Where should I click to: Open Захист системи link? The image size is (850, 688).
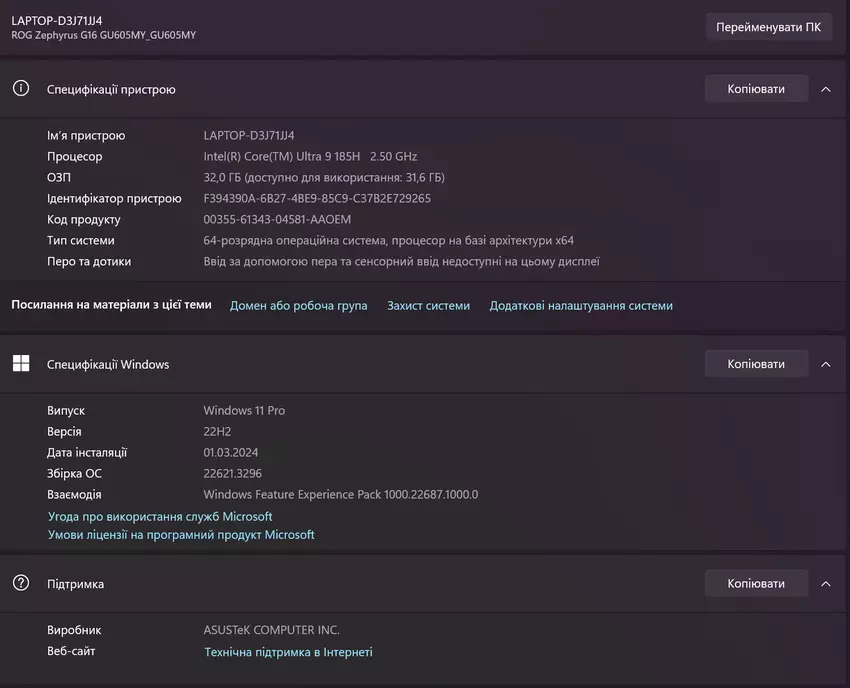point(428,306)
